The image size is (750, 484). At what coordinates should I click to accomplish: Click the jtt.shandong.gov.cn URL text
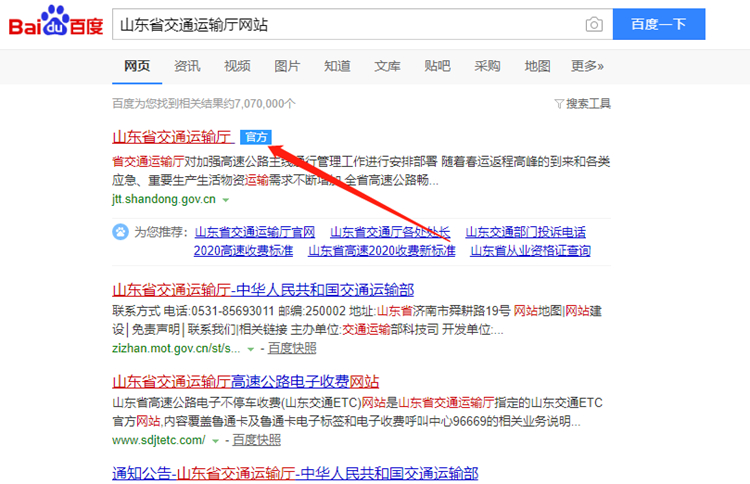click(164, 199)
